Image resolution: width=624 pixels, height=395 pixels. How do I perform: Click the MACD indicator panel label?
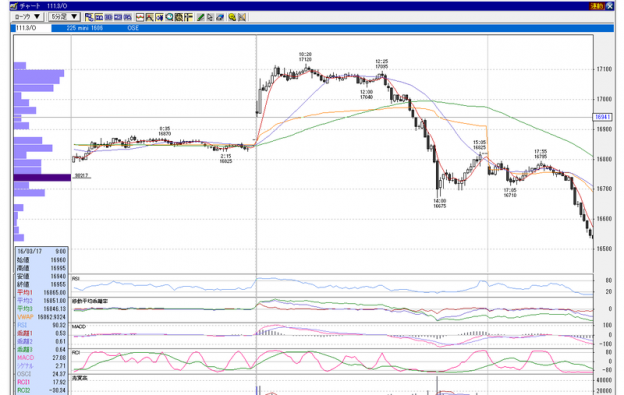point(79,327)
